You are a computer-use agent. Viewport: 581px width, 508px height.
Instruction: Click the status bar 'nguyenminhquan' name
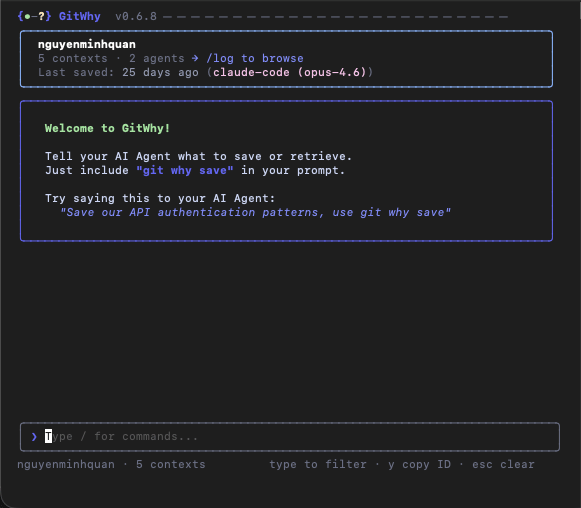point(66,465)
